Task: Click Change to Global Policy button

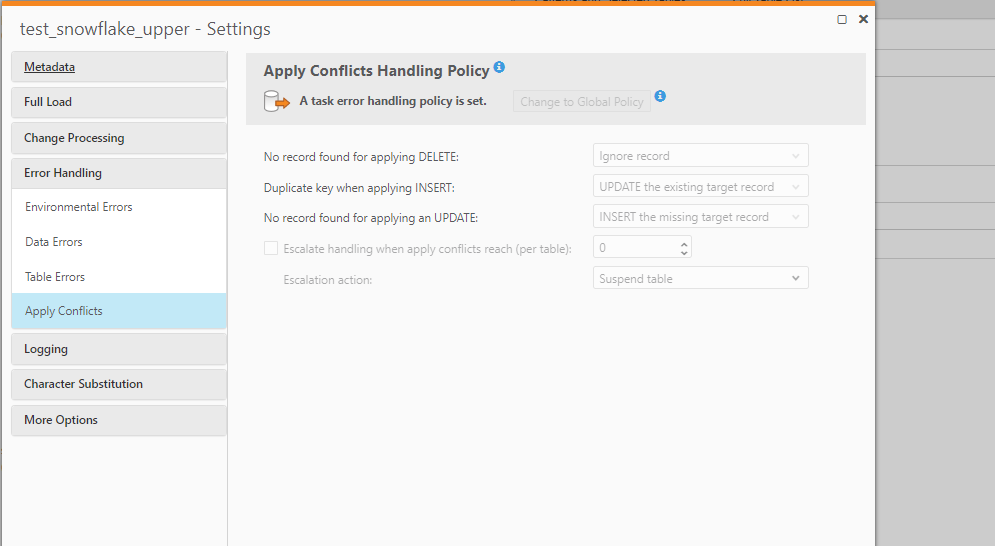Action: click(581, 102)
